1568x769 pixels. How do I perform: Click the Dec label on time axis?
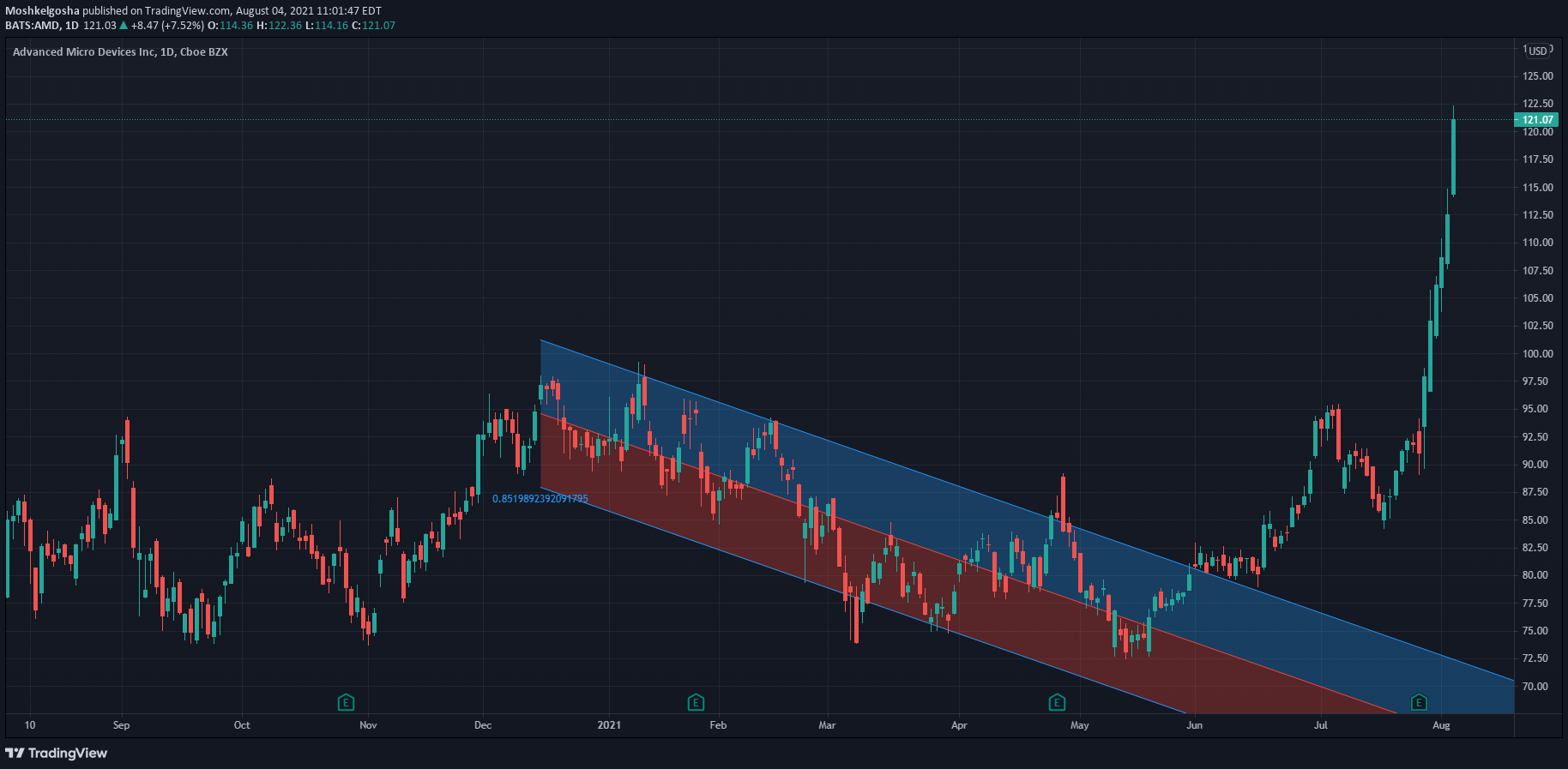483,725
